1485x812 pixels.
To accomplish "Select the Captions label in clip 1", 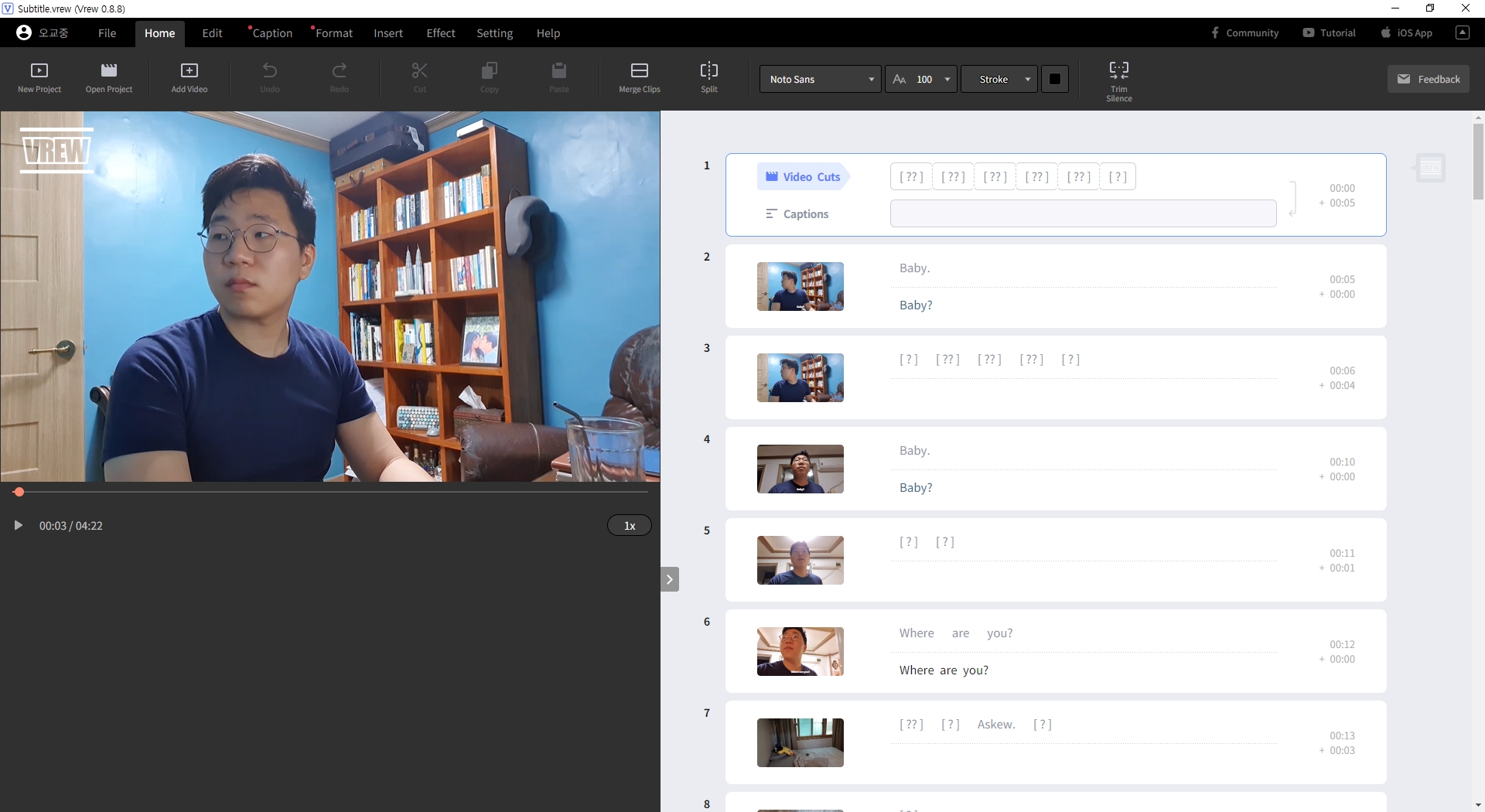I will coord(797,214).
